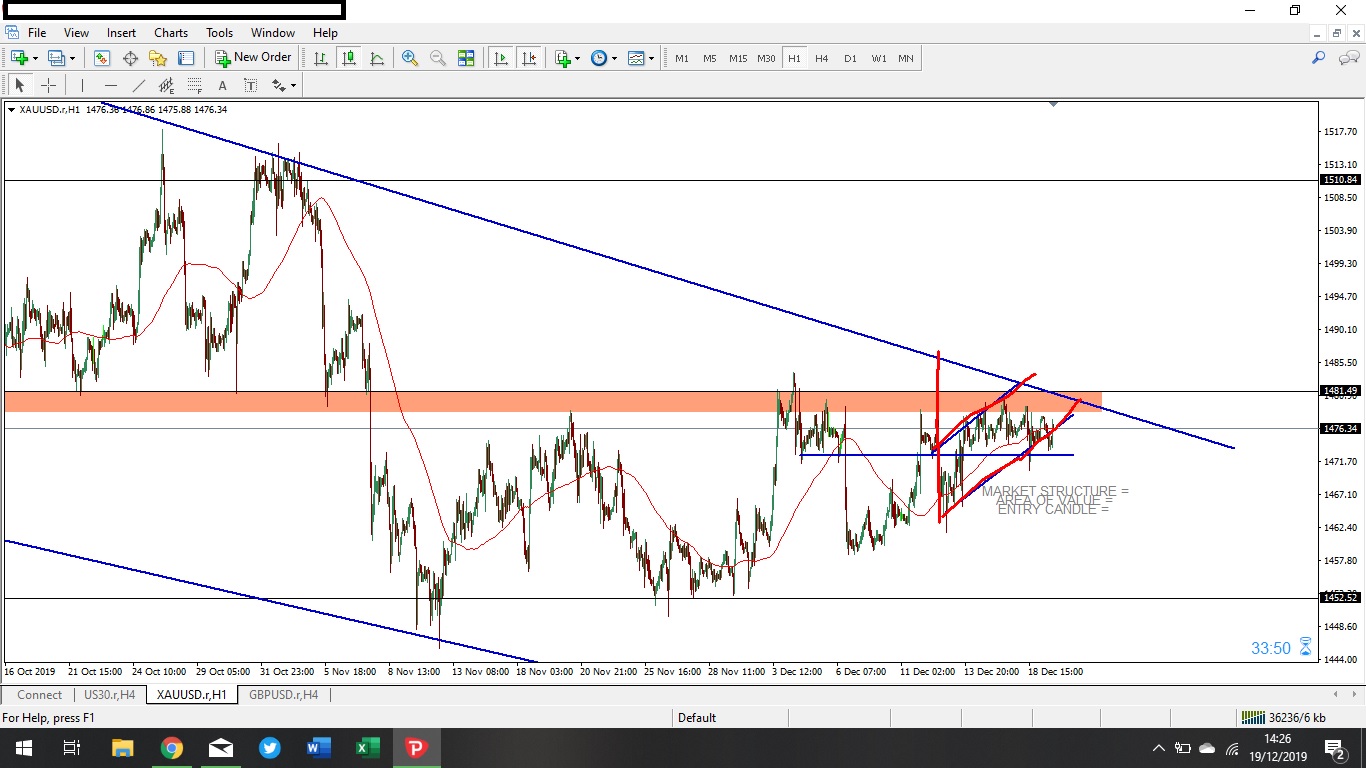Select the Trendline drawing tool
This screenshot has width=1366, height=768.
pyautogui.click(x=137, y=86)
